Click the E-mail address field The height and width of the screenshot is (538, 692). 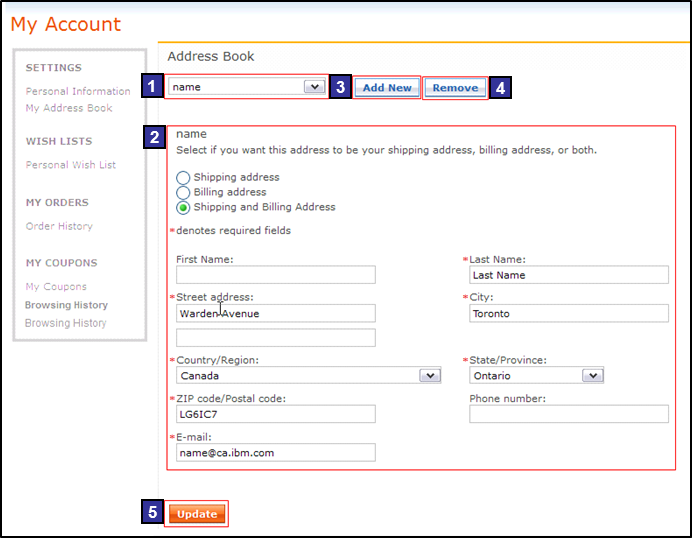tap(275, 453)
